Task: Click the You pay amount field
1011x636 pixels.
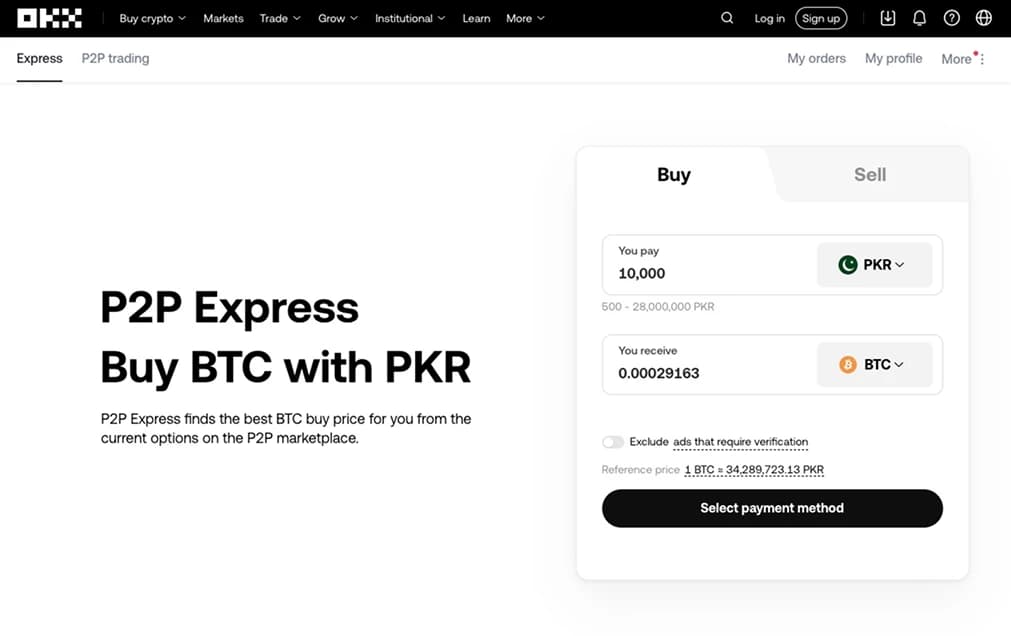Action: tap(700, 273)
